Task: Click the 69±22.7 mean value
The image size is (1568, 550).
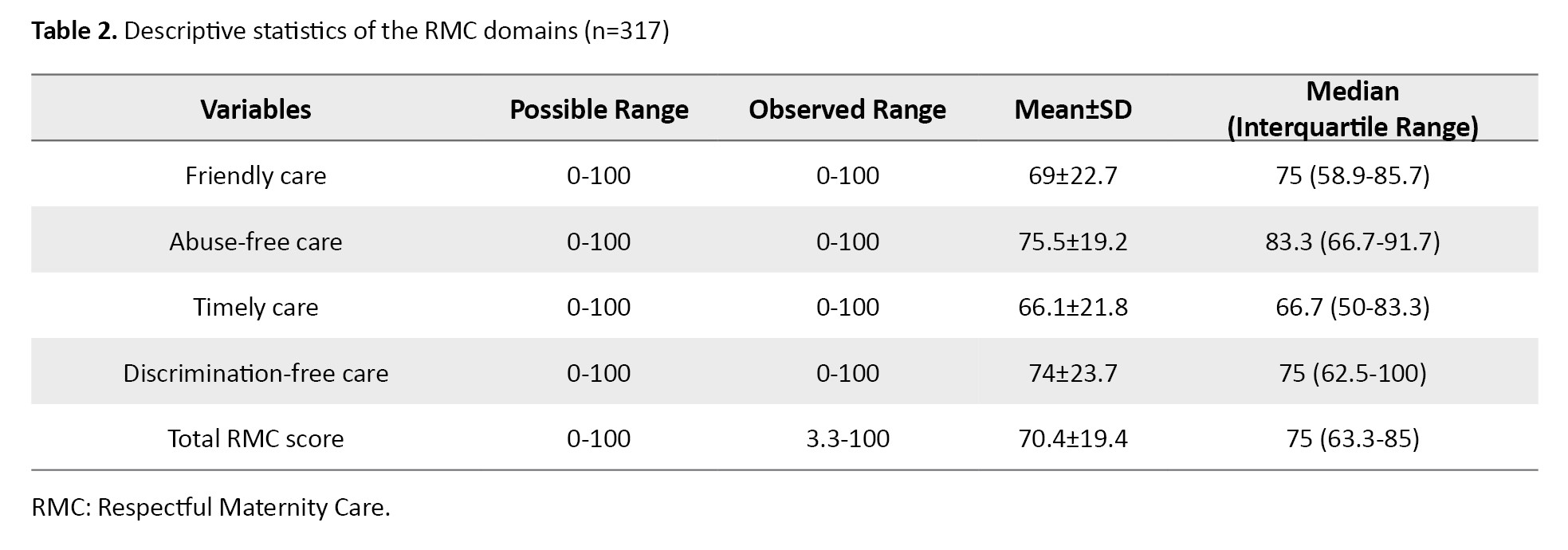Action: coord(1072,175)
